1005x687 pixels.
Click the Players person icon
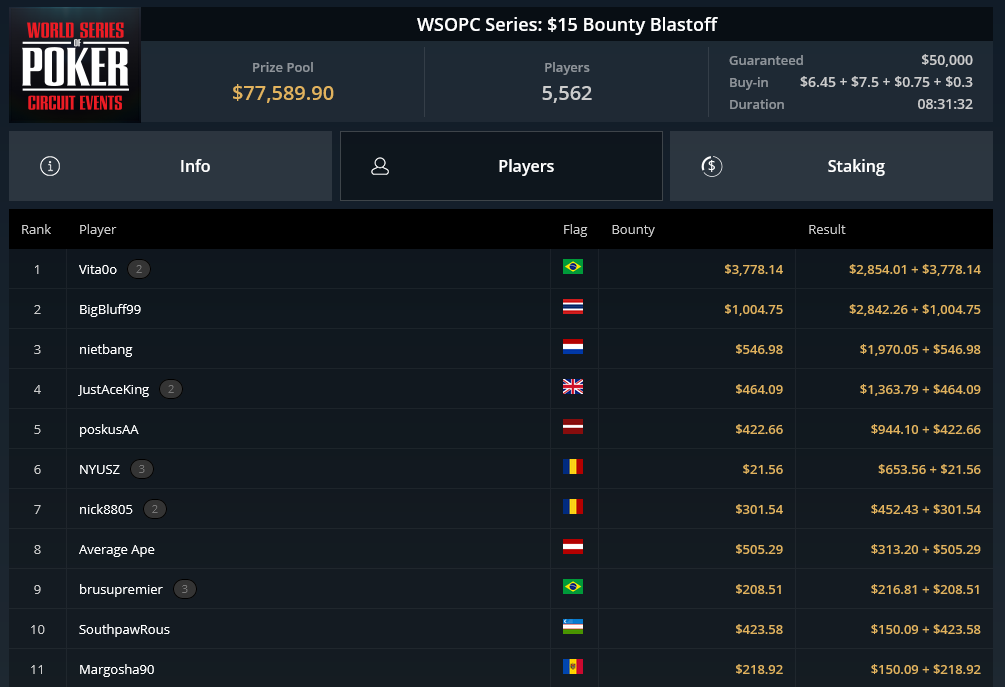click(x=380, y=167)
